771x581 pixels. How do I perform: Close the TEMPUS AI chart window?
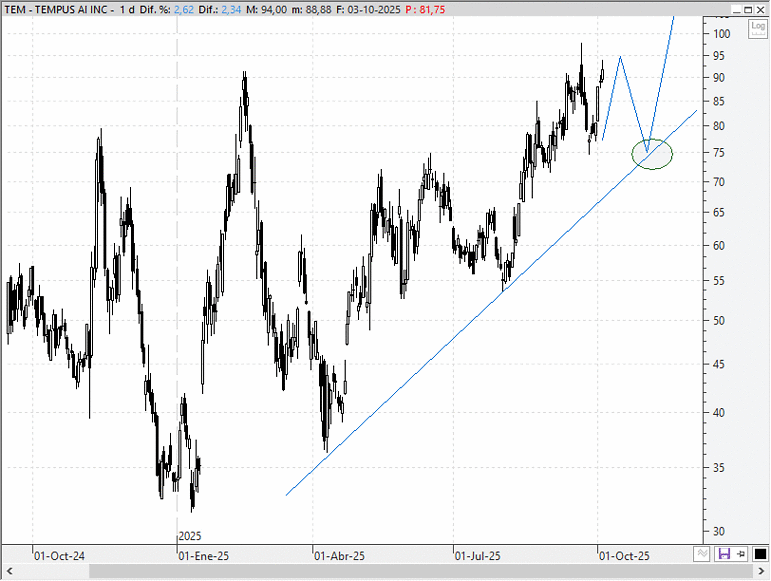(761, 8)
